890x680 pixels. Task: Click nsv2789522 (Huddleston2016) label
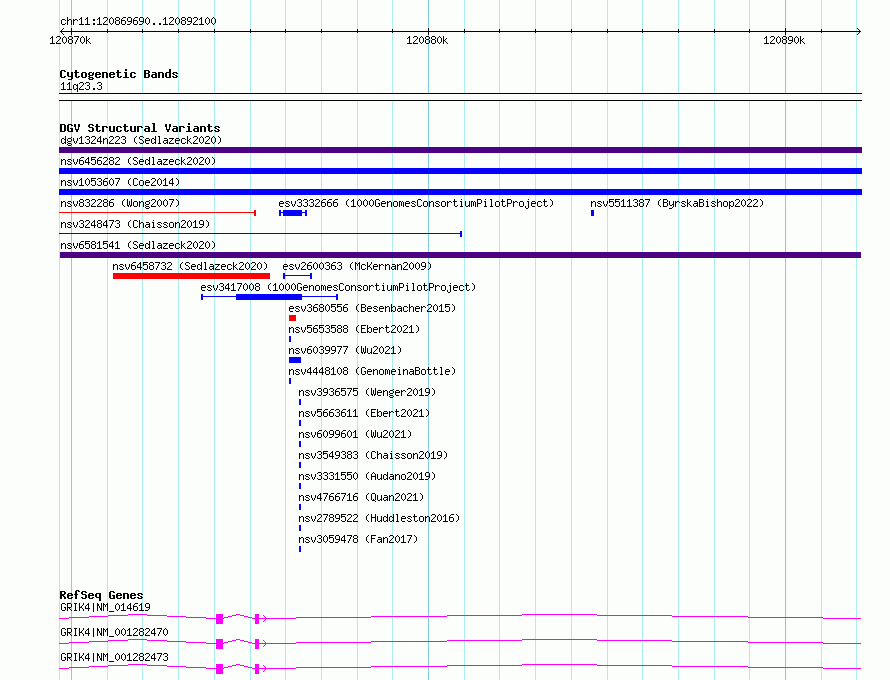[x=379, y=518]
